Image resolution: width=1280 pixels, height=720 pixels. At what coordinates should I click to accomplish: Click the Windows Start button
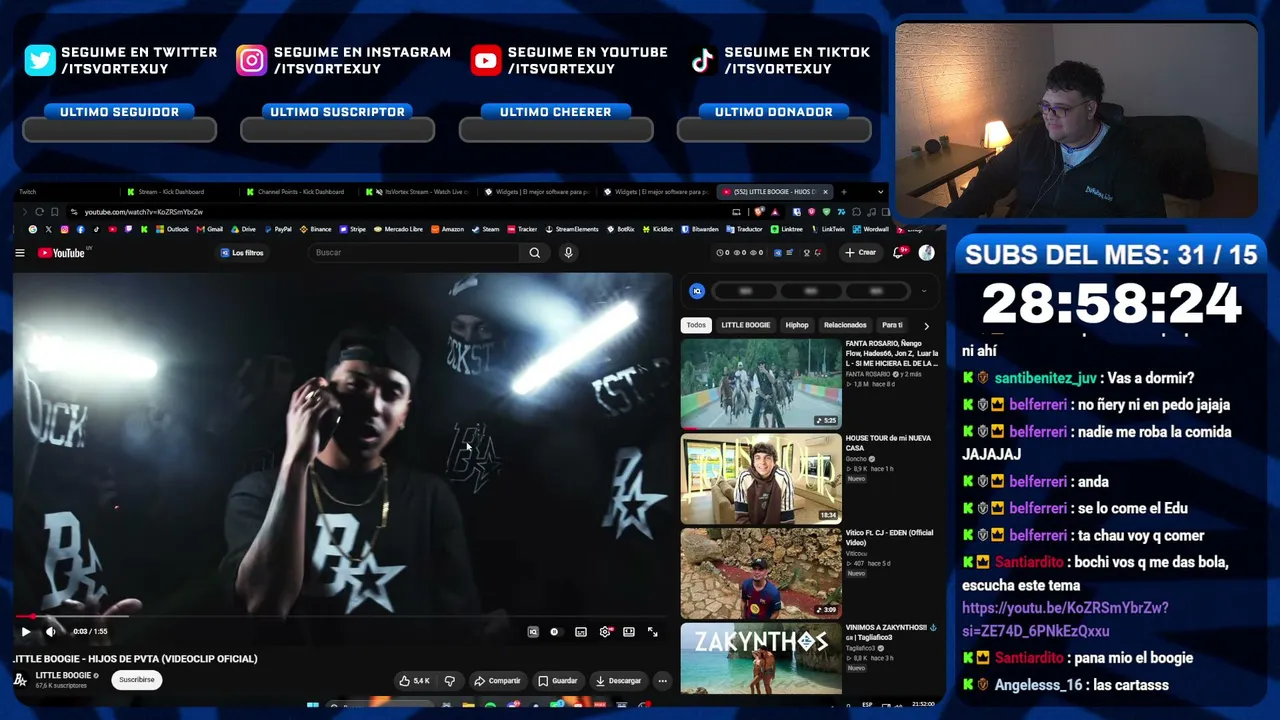[x=312, y=706]
